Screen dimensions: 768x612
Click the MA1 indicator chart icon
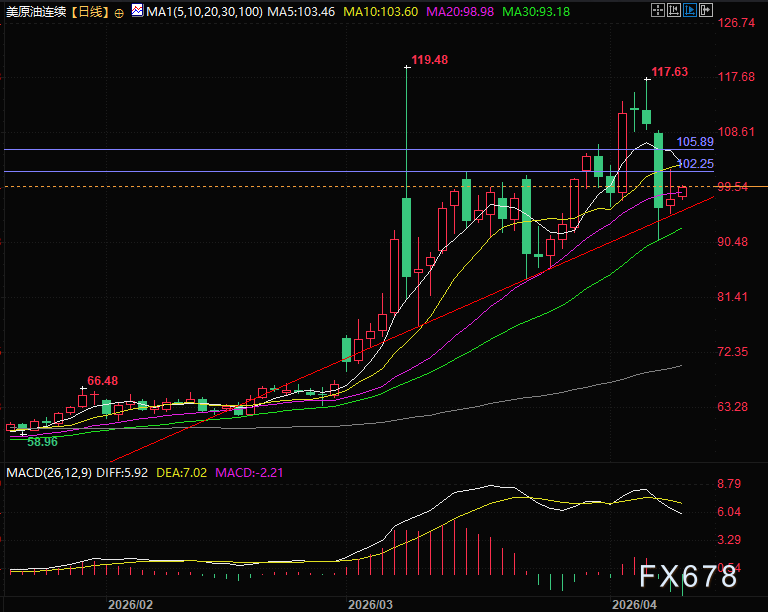tap(137, 12)
